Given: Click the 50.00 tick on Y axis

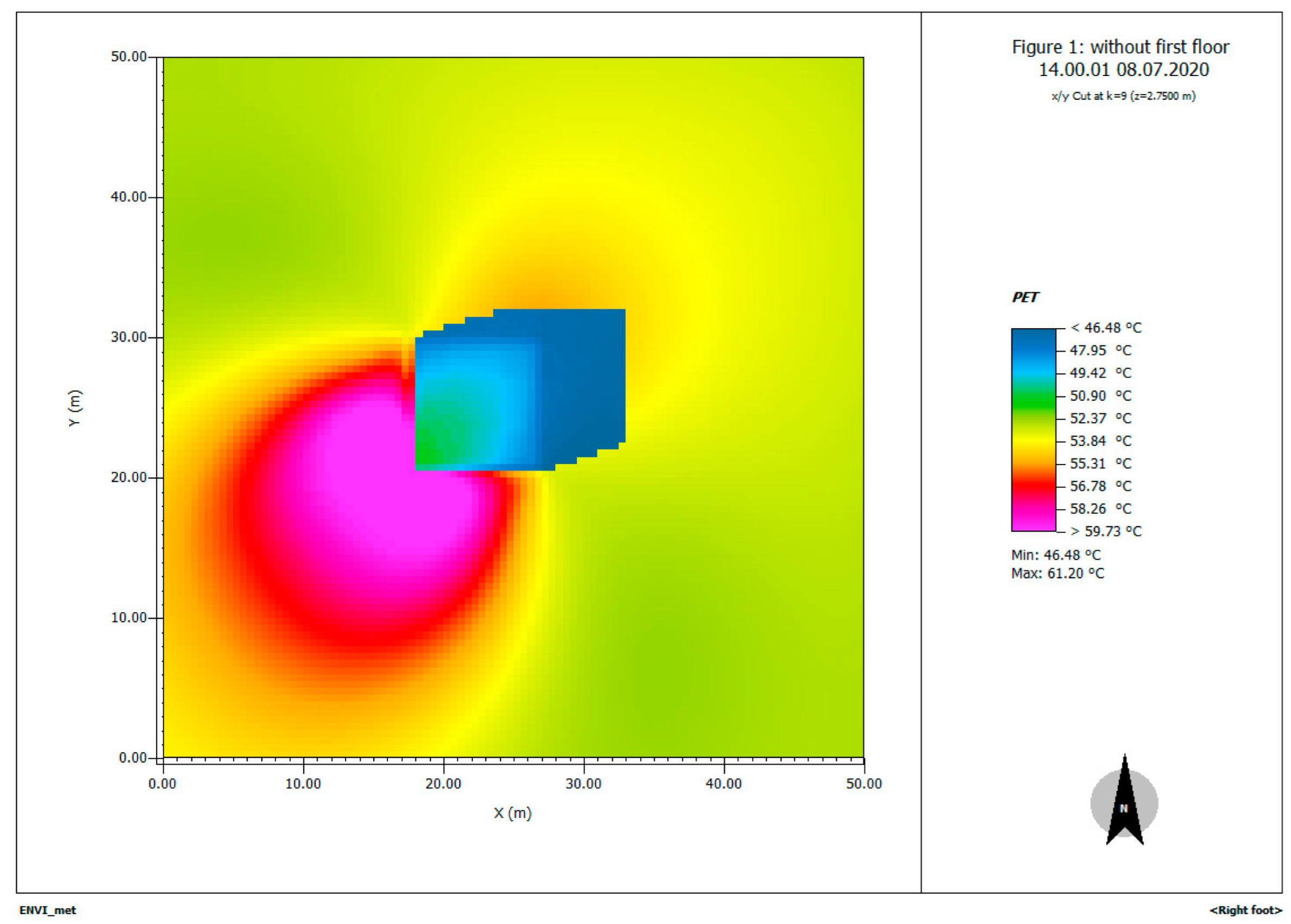Looking at the screenshot, I should point(128,56).
